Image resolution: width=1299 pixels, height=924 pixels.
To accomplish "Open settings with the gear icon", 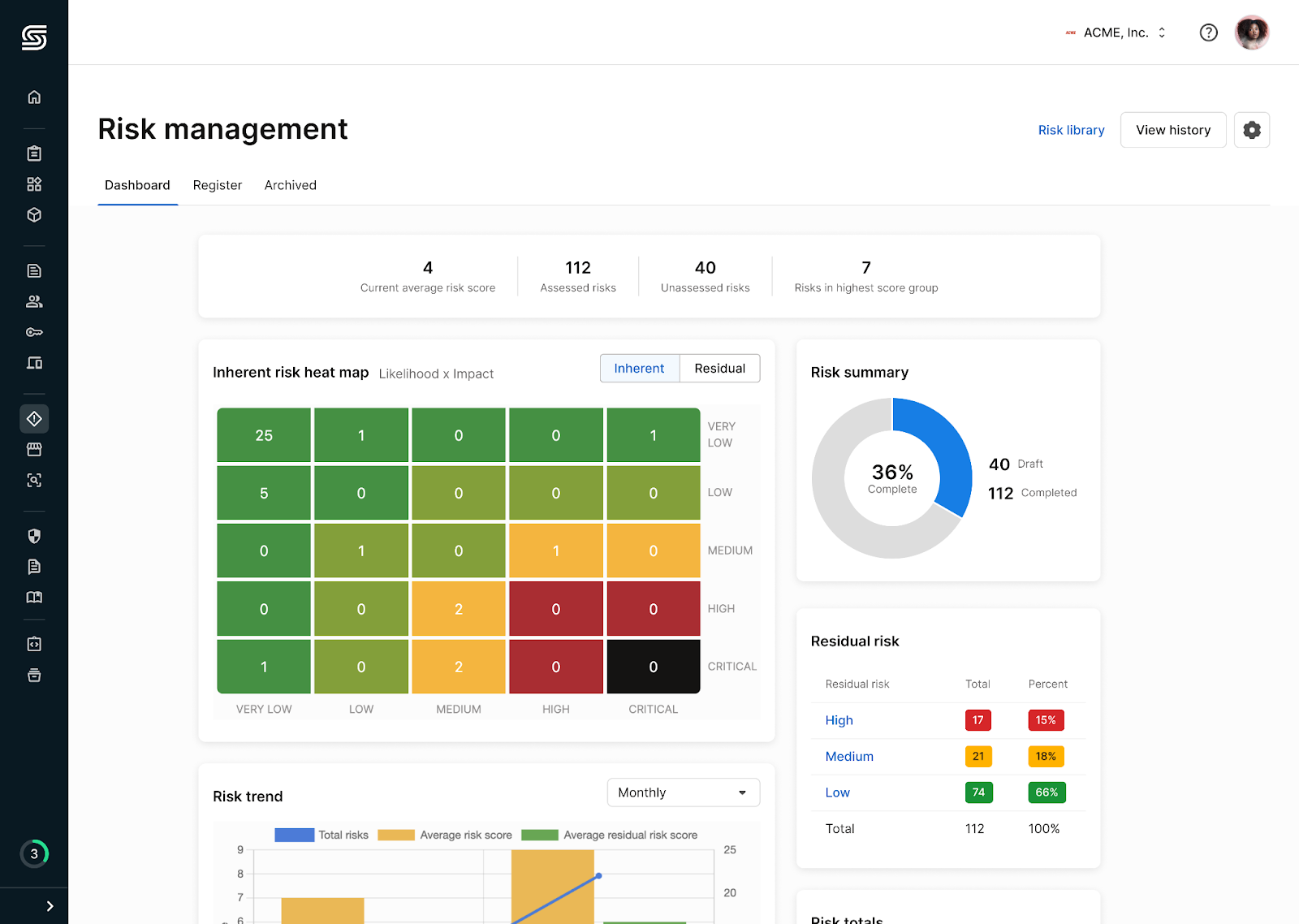I will click(x=1251, y=130).
